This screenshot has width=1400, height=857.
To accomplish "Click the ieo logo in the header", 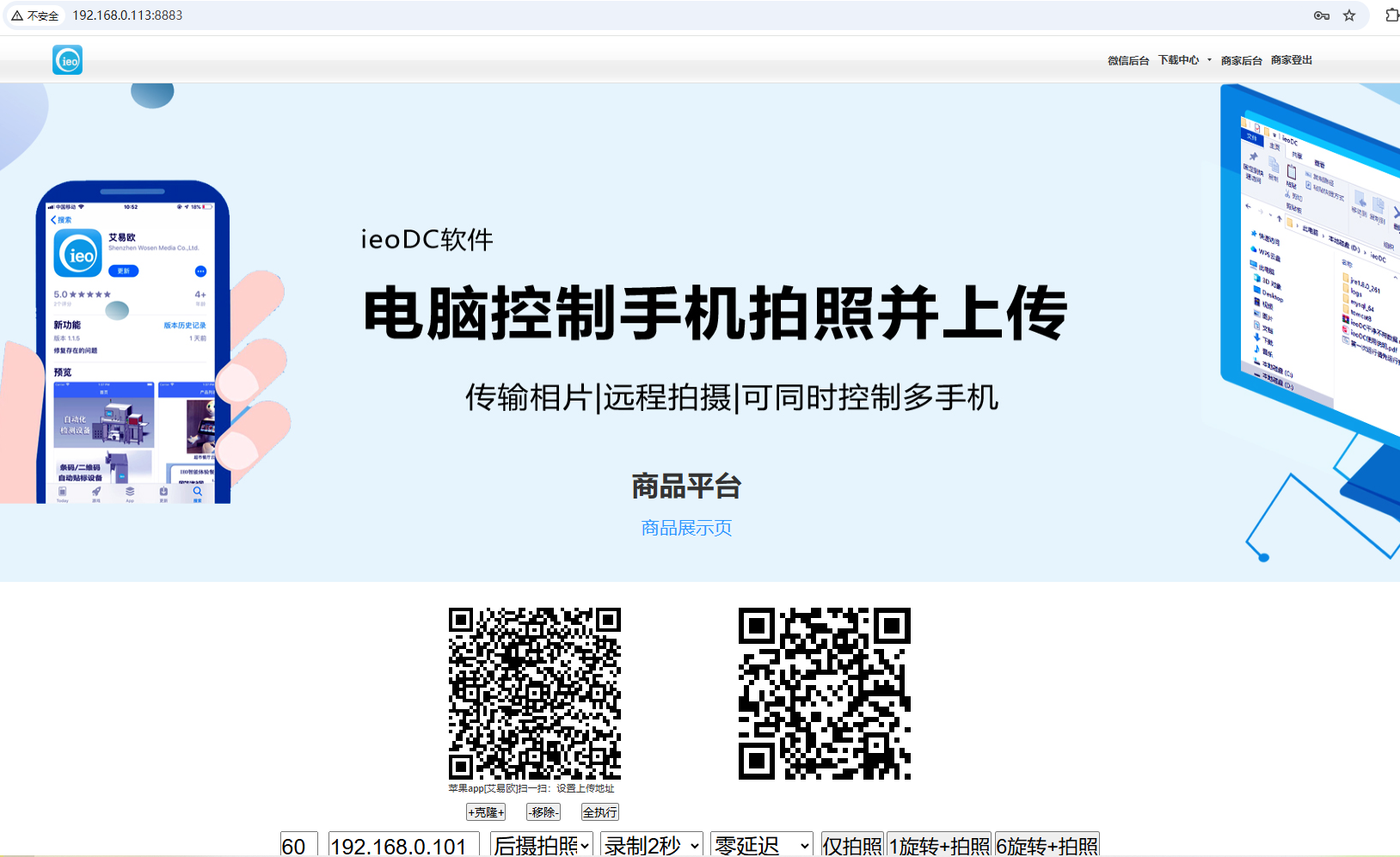I will point(67,60).
